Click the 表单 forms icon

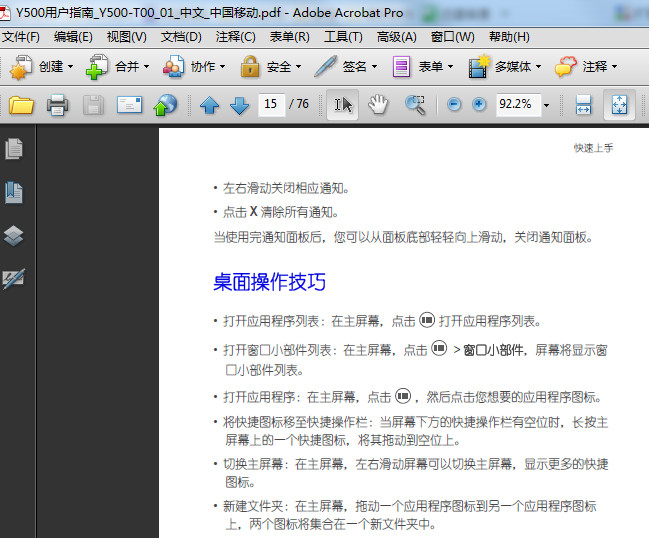click(401, 67)
